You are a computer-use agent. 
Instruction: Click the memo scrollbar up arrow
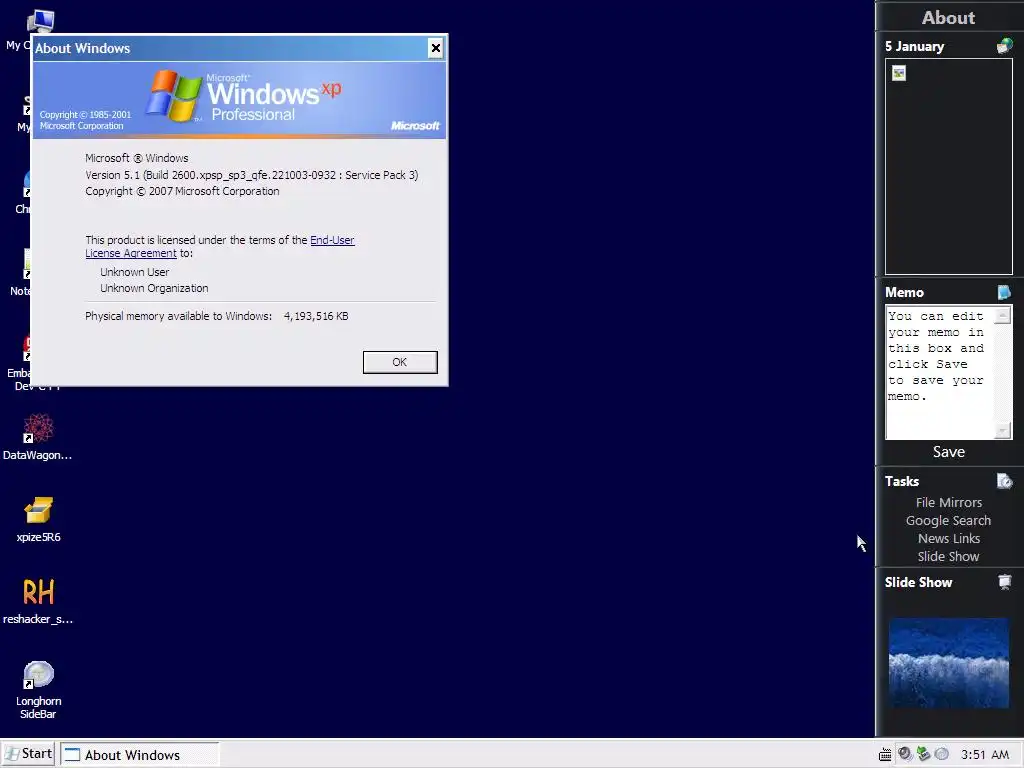coord(1002,315)
